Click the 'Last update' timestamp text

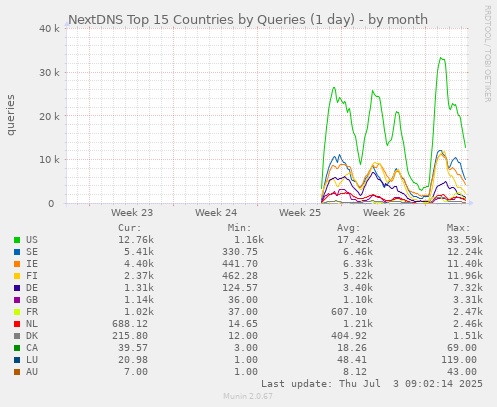point(372,384)
